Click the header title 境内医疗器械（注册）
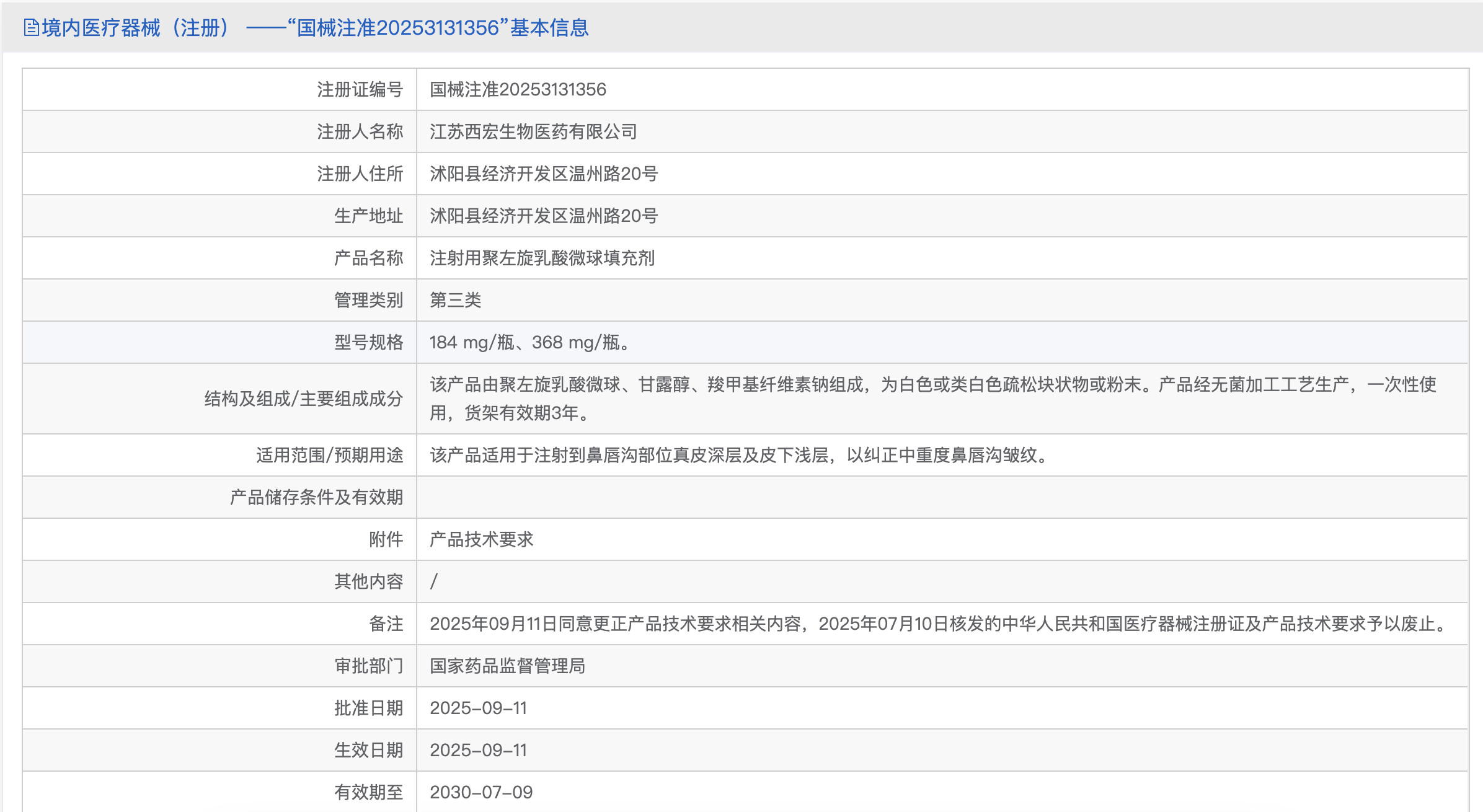This screenshot has height=812, width=1483. pyautogui.click(x=136, y=28)
